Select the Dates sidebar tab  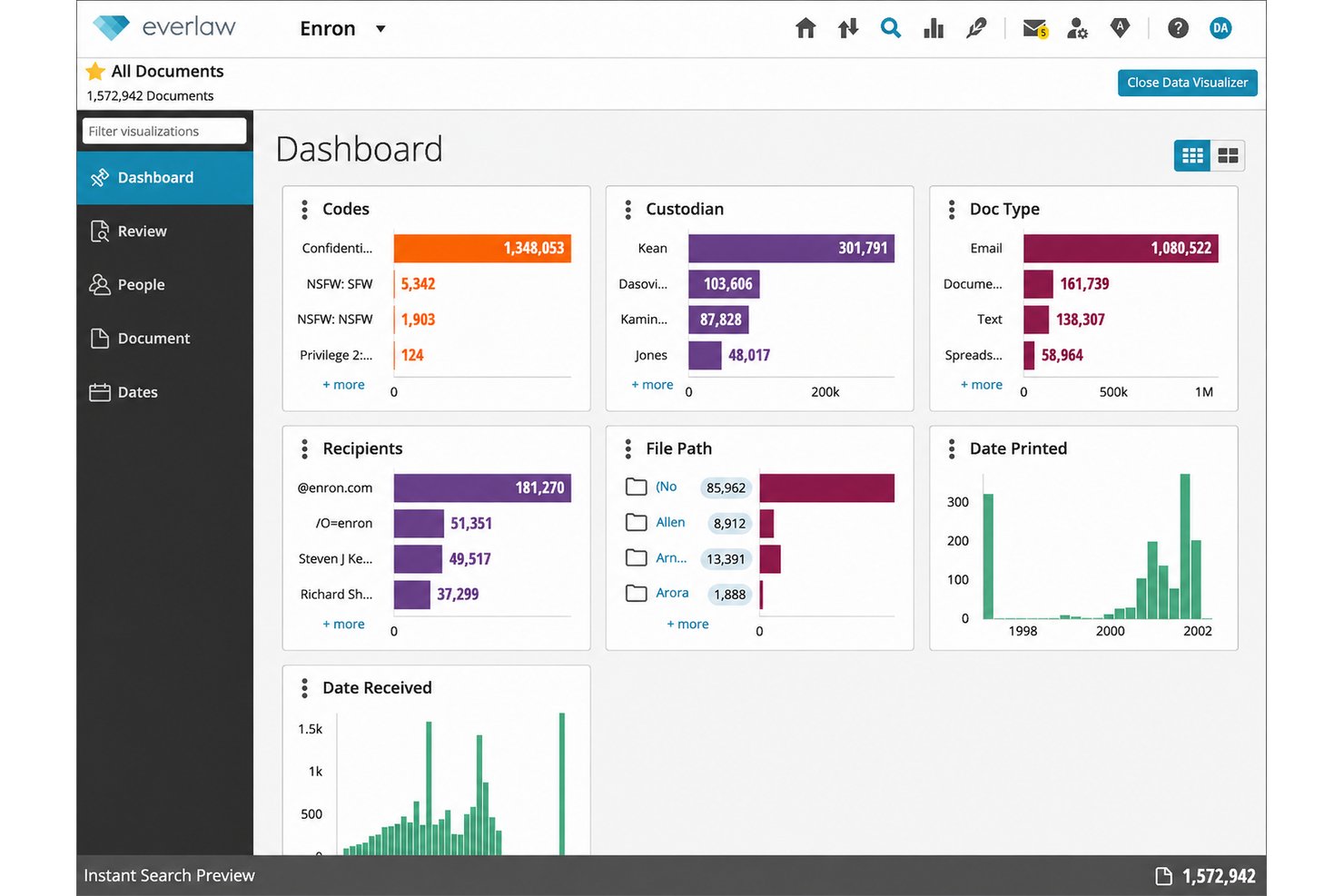(165, 392)
